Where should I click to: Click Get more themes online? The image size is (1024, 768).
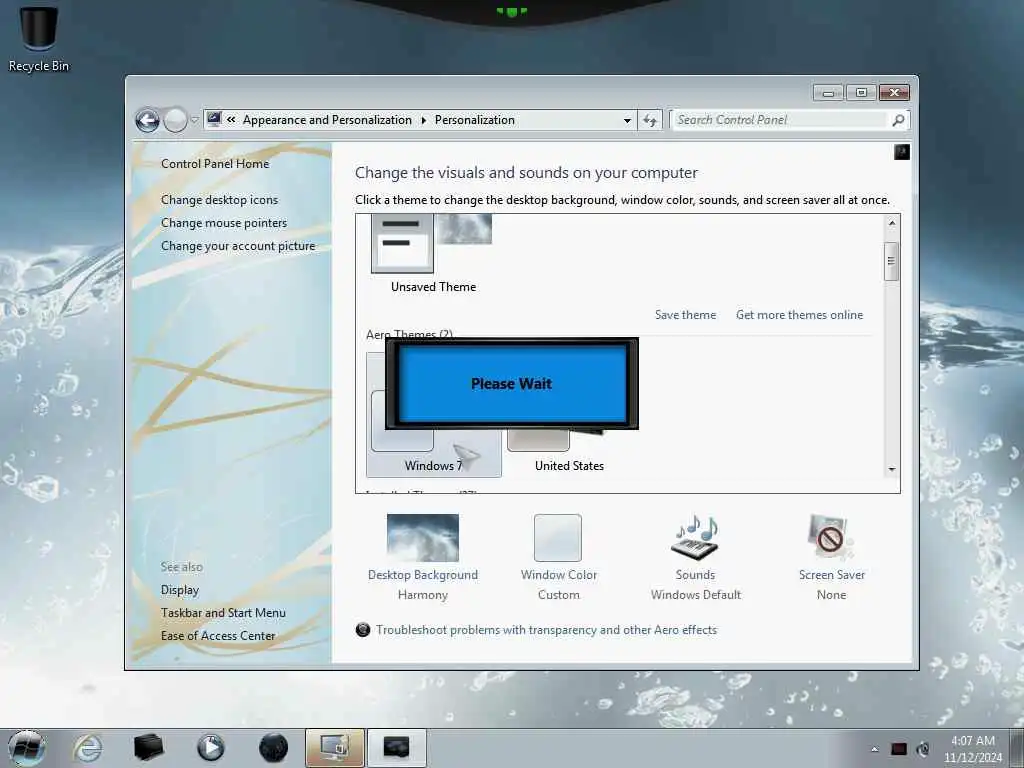799,315
